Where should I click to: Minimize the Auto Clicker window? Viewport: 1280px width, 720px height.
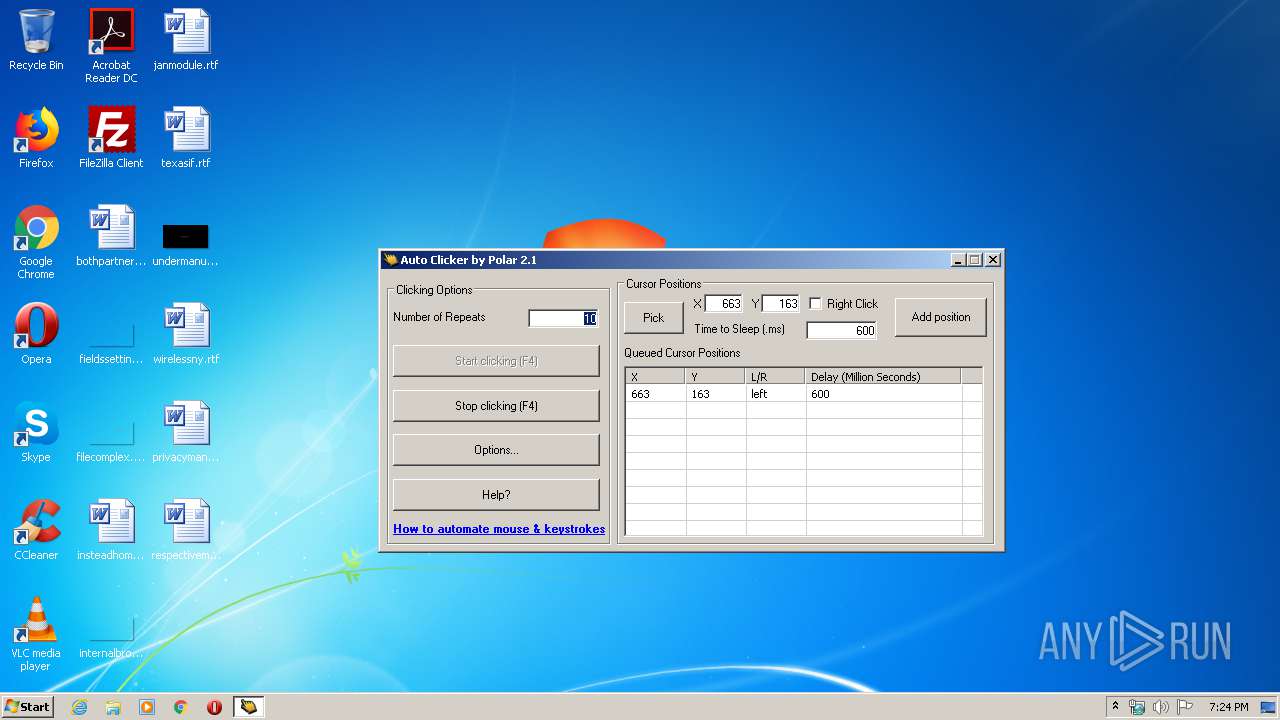(x=958, y=260)
